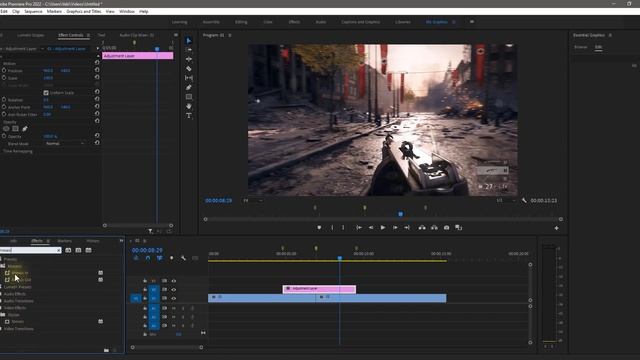Click Program monitor playhead scrubber

400,214
